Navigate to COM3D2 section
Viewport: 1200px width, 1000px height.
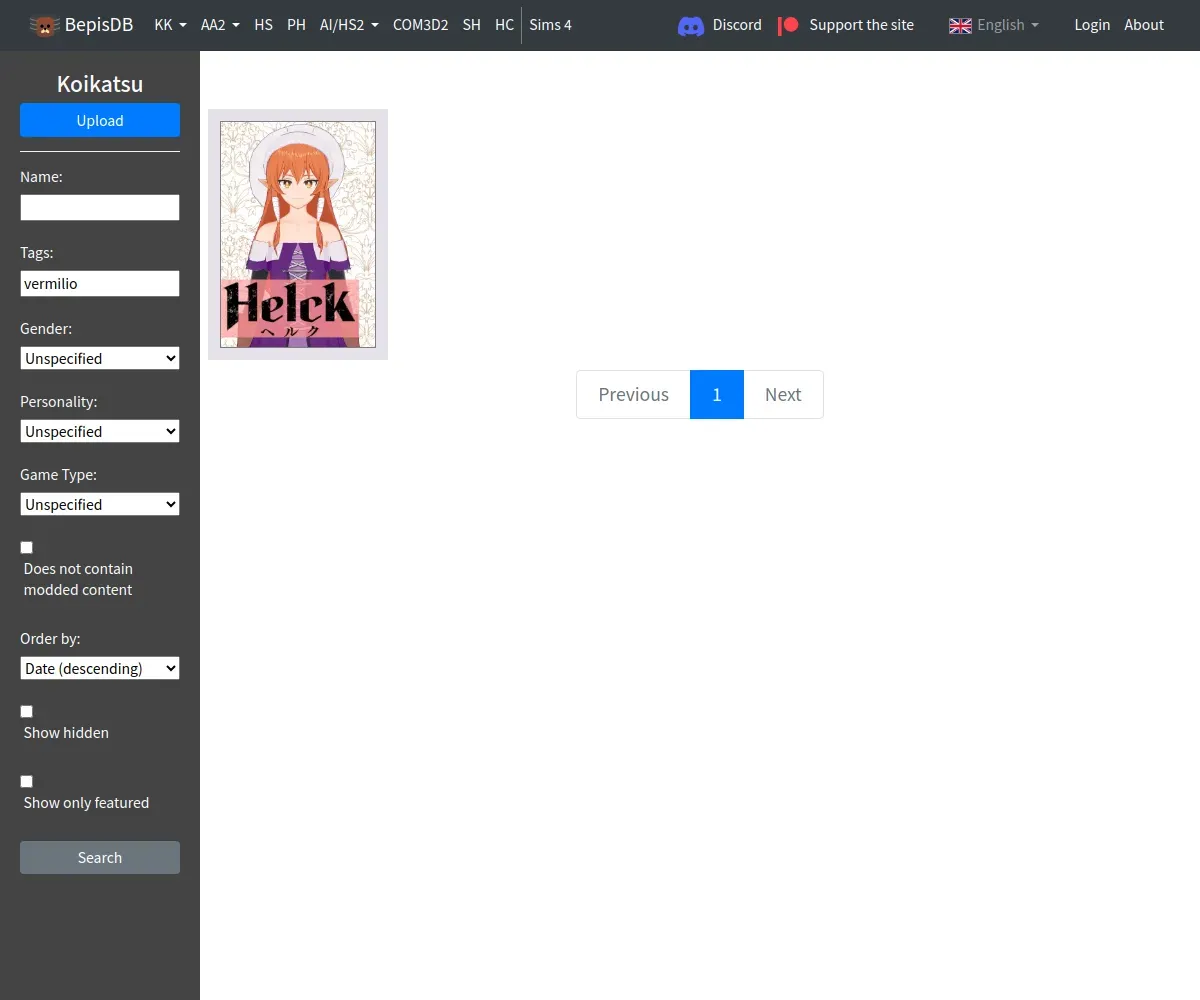tap(420, 25)
